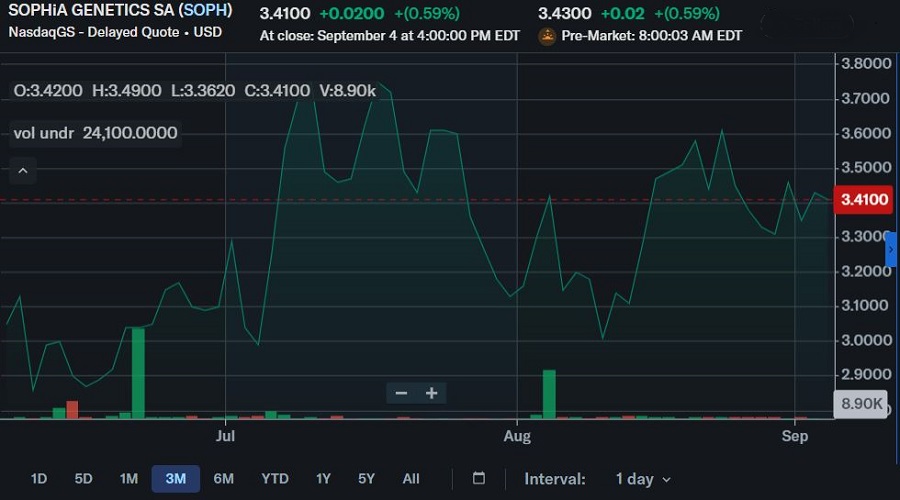Select the 1Y time range
This screenshot has width=900, height=500.
point(323,479)
